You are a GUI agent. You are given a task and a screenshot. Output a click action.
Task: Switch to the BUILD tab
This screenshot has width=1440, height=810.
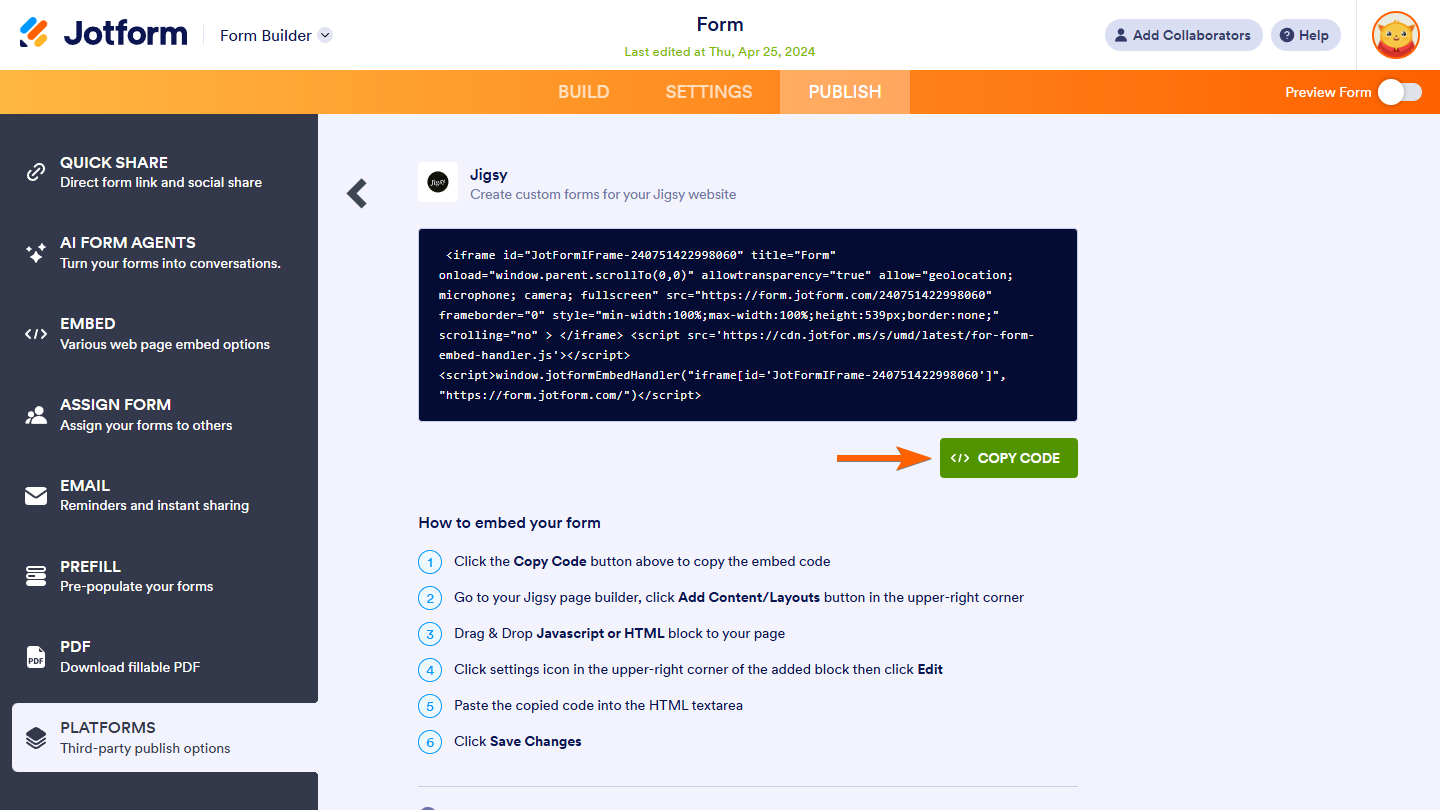pyautogui.click(x=584, y=92)
